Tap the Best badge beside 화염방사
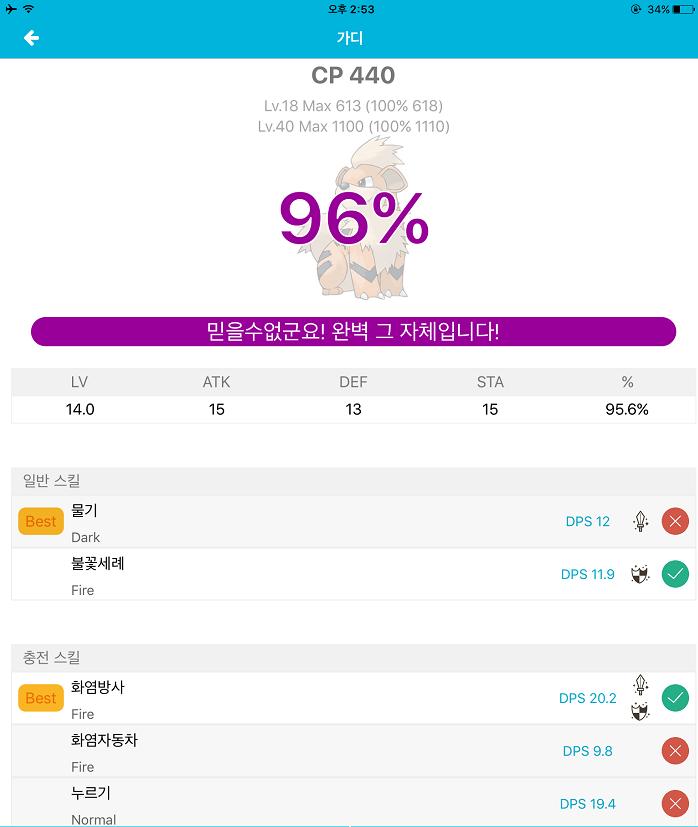This screenshot has height=827, width=698. pyautogui.click(x=41, y=698)
